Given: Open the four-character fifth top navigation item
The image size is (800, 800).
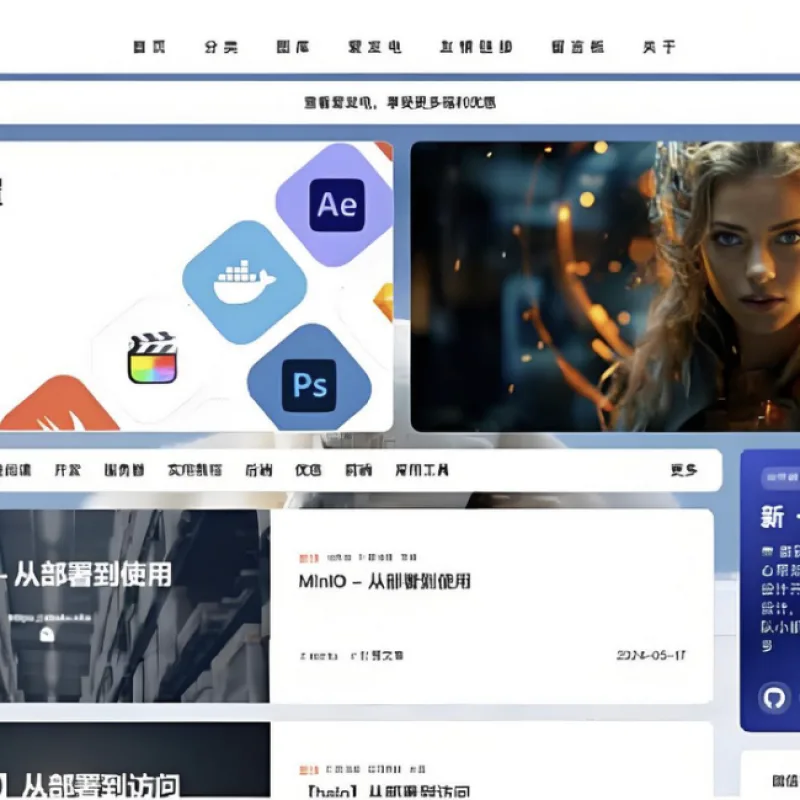Looking at the screenshot, I should pos(476,47).
